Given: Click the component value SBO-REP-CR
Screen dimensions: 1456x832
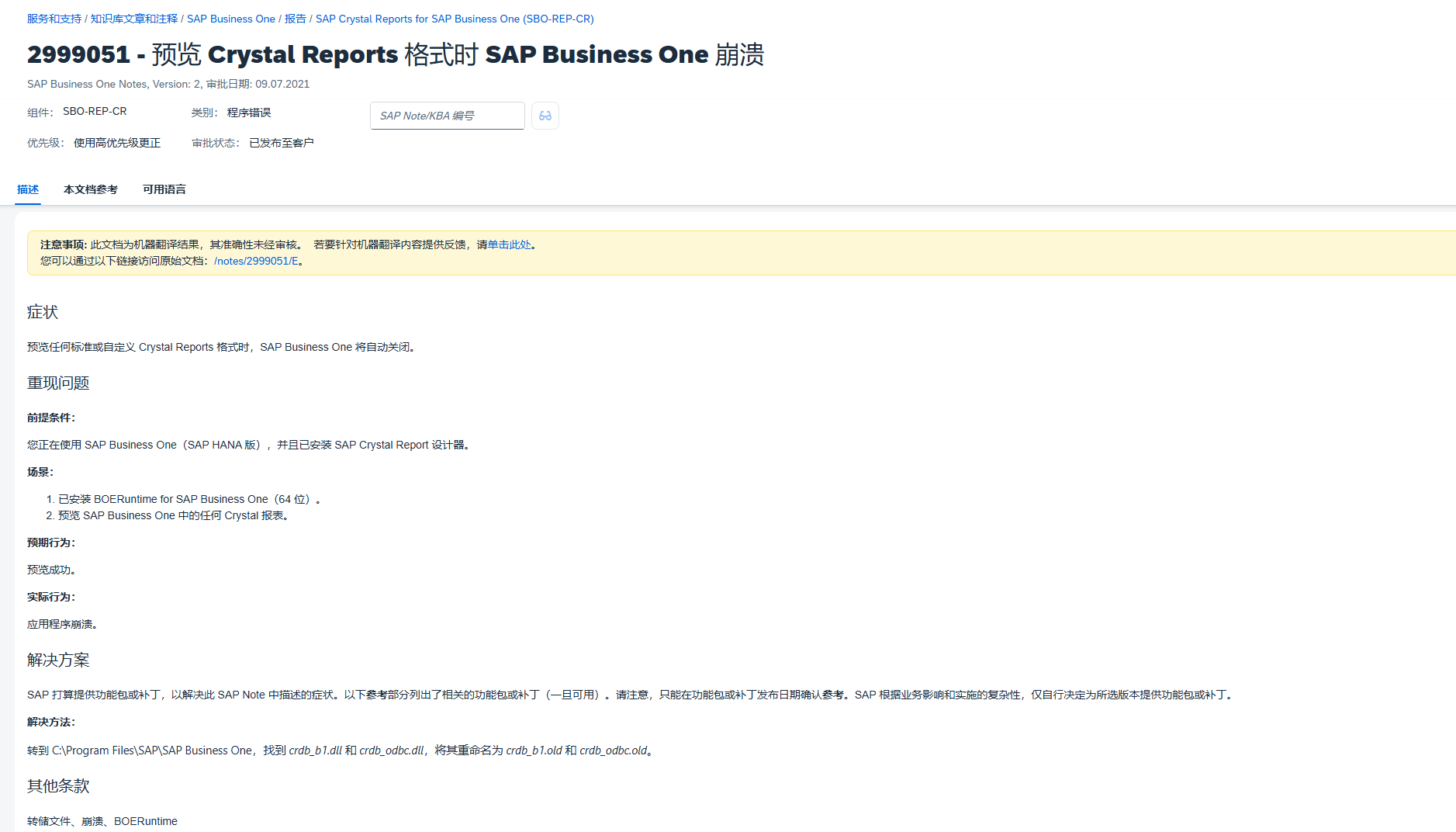Looking at the screenshot, I should click(x=95, y=111).
